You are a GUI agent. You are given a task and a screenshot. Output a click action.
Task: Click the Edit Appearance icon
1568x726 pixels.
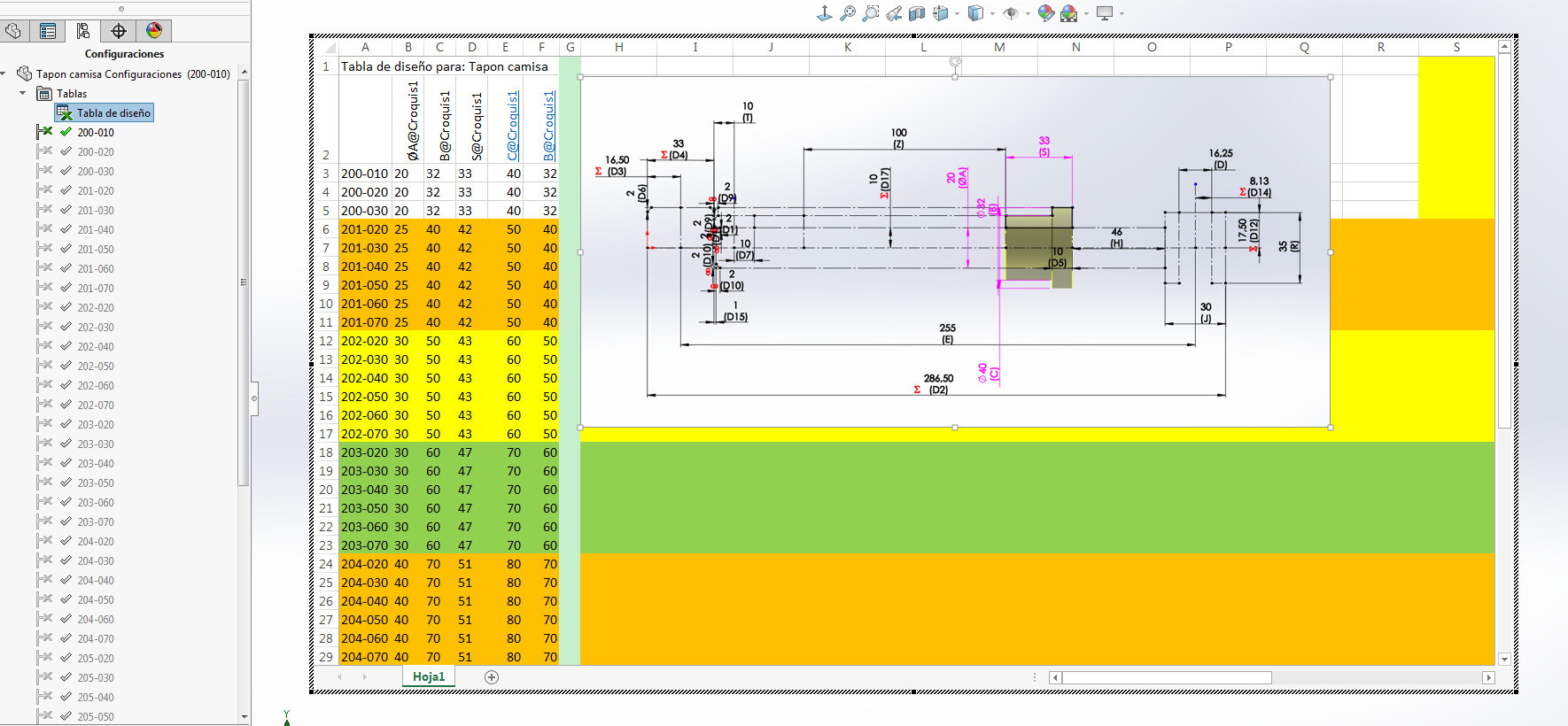point(1046,12)
